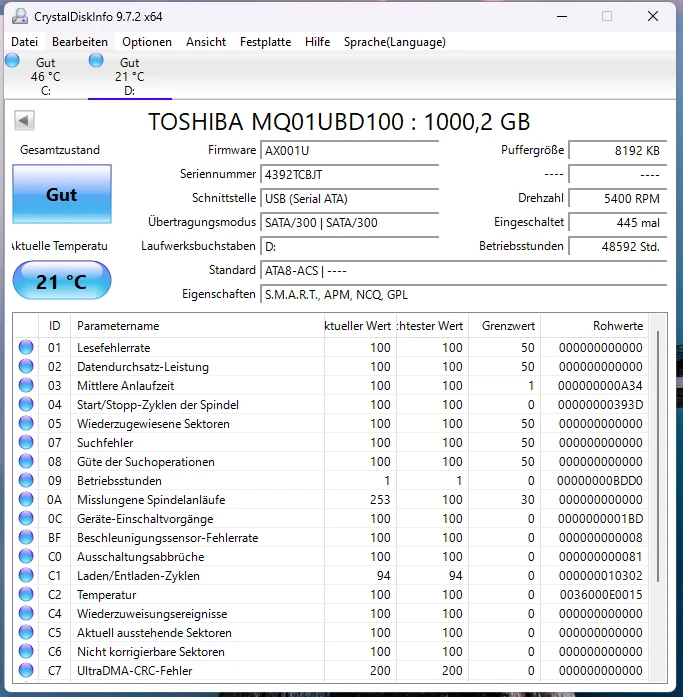Click the Laufwerksbuchstaben field D:
The height and width of the screenshot is (697, 683).
(350, 247)
